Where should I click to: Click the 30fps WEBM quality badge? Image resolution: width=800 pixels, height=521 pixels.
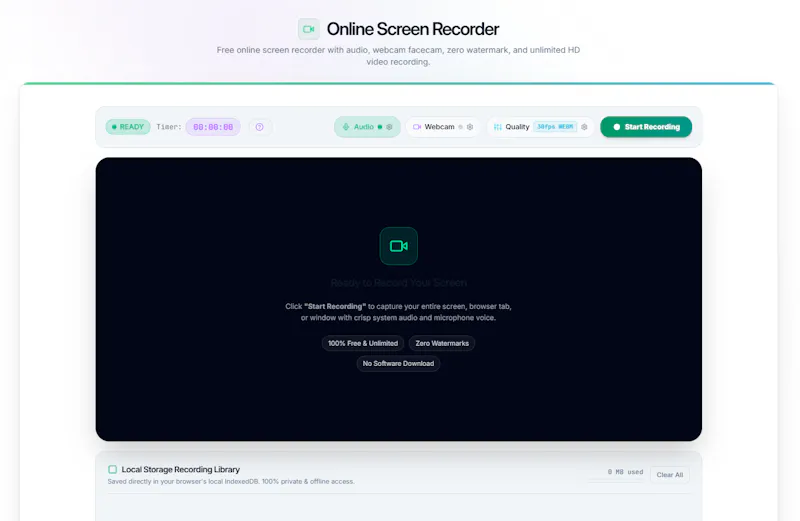(555, 127)
